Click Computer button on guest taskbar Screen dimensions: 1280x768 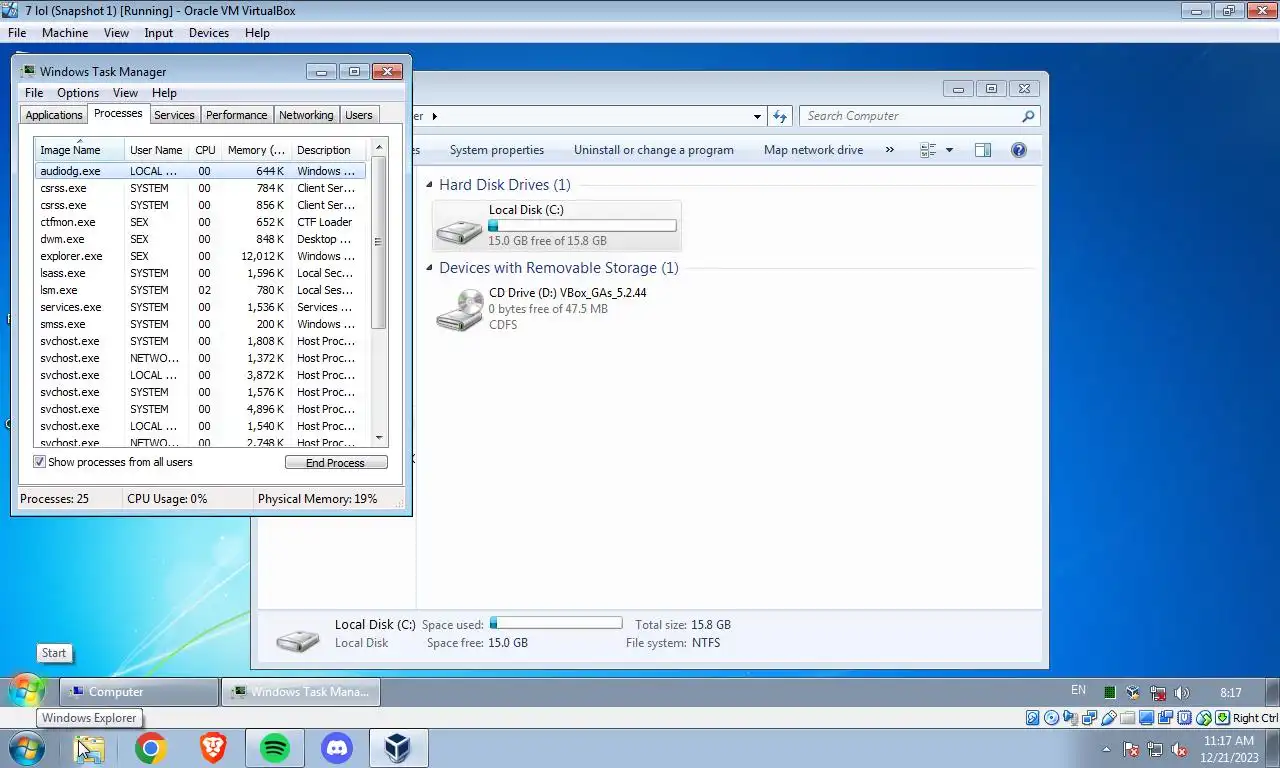139,692
